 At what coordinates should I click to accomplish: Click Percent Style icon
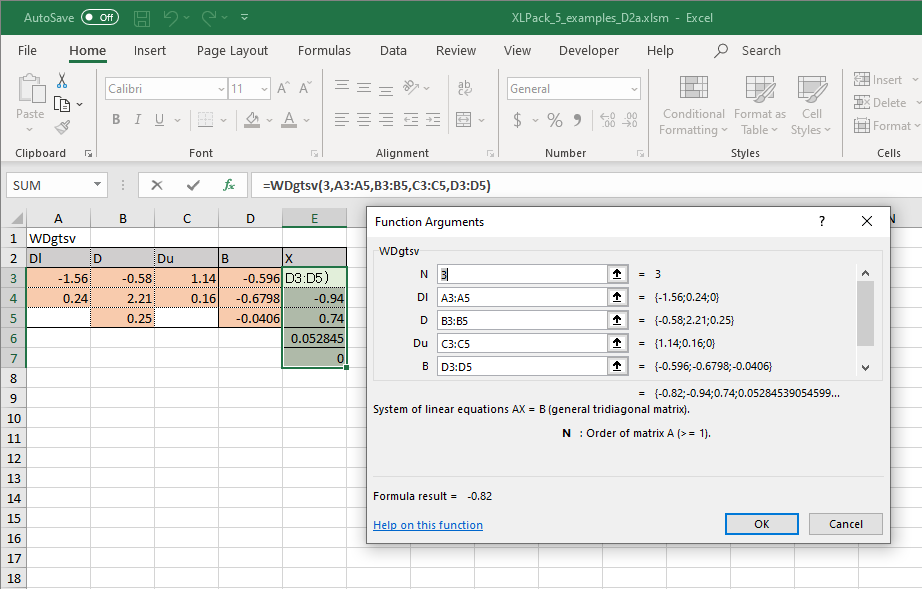pyautogui.click(x=554, y=121)
